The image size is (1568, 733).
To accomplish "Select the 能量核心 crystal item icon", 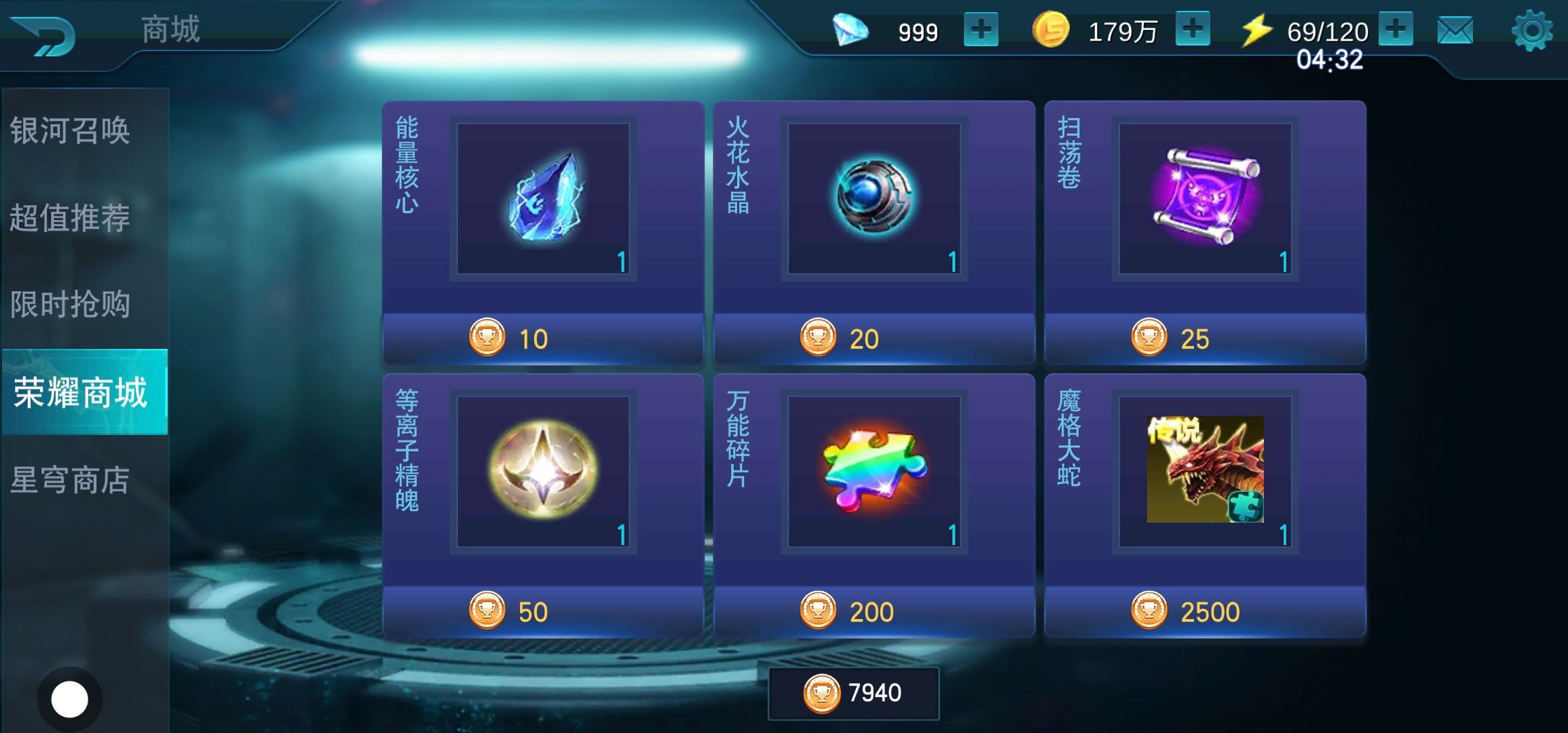I will 543,198.
